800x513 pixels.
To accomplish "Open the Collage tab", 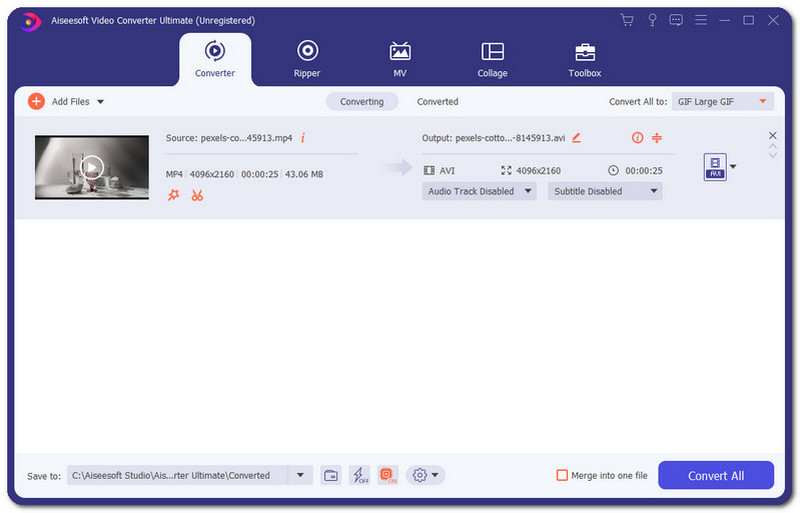I will (492, 59).
